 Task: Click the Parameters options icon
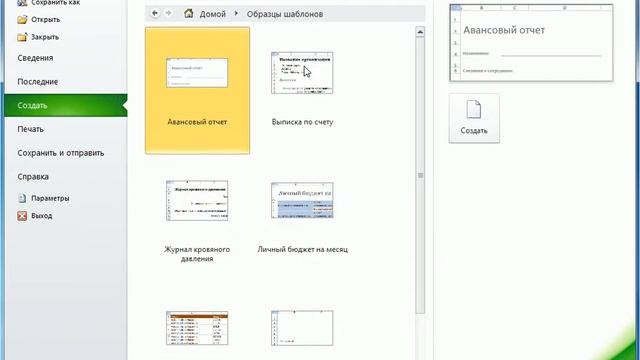tap(22, 198)
